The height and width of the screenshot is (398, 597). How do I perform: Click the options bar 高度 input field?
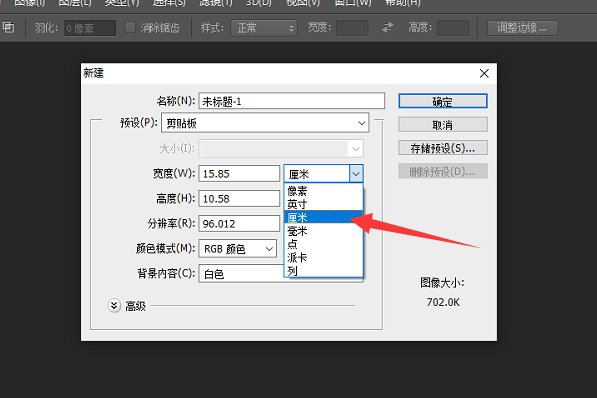click(x=453, y=28)
